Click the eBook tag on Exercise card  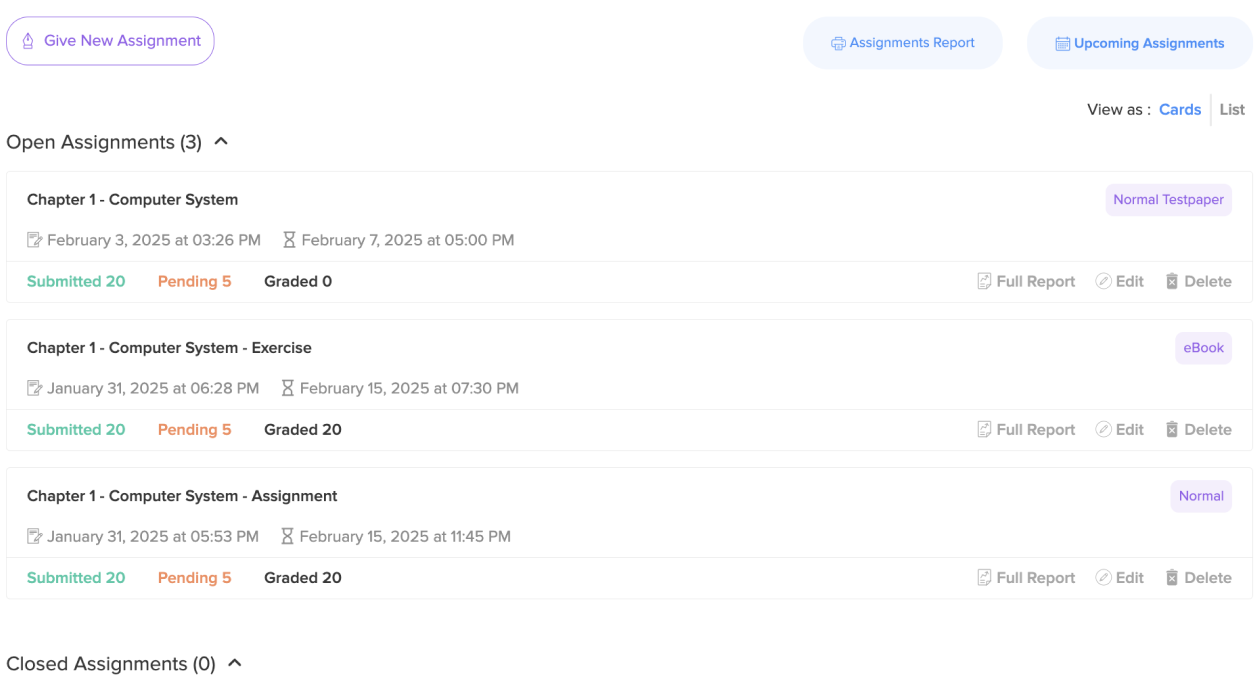(1203, 348)
